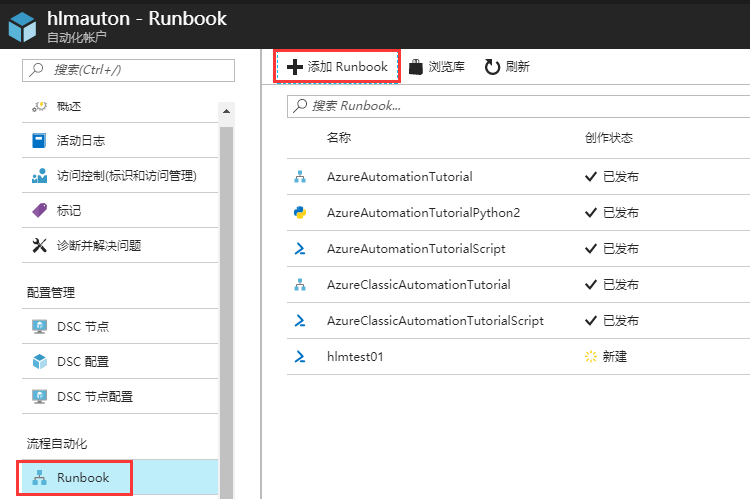Click graphical icon beside AzureAutomationTutorial

pyautogui.click(x=300, y=177)
